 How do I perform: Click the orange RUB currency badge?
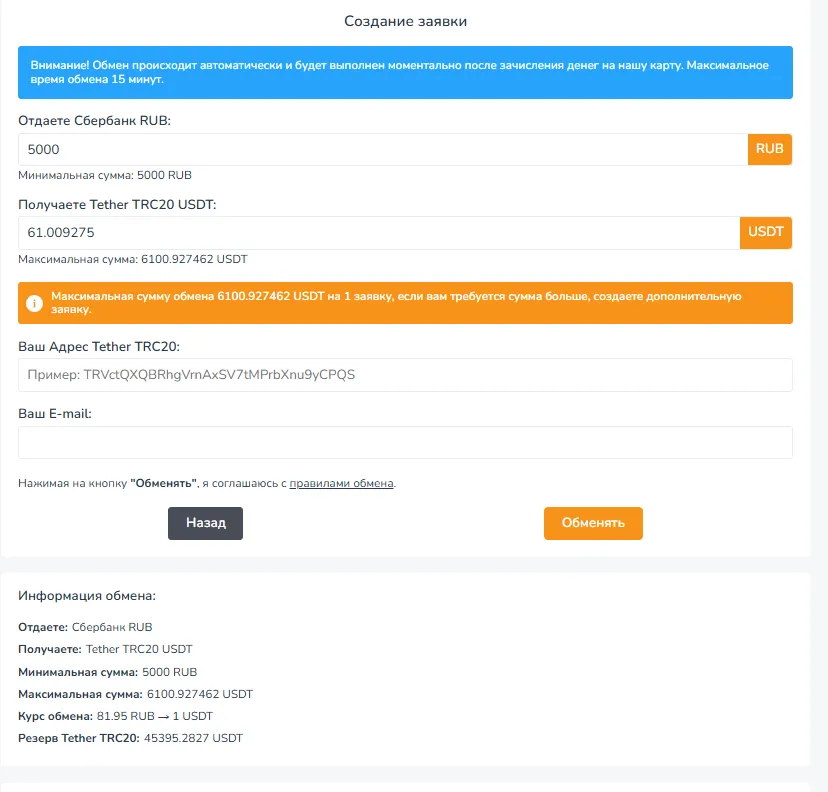(769, 149)
